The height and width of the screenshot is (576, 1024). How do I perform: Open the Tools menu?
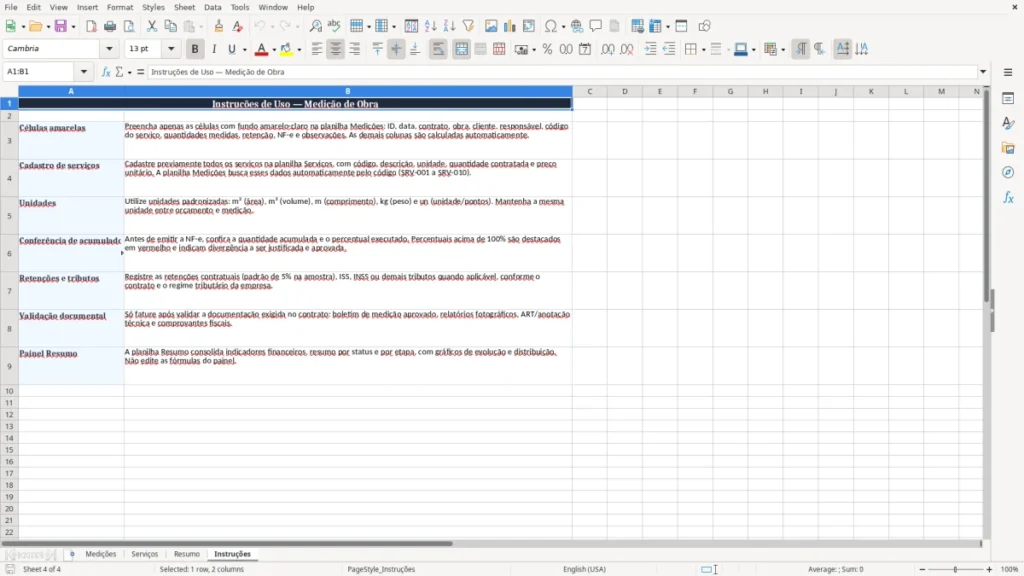coord(240,7)
